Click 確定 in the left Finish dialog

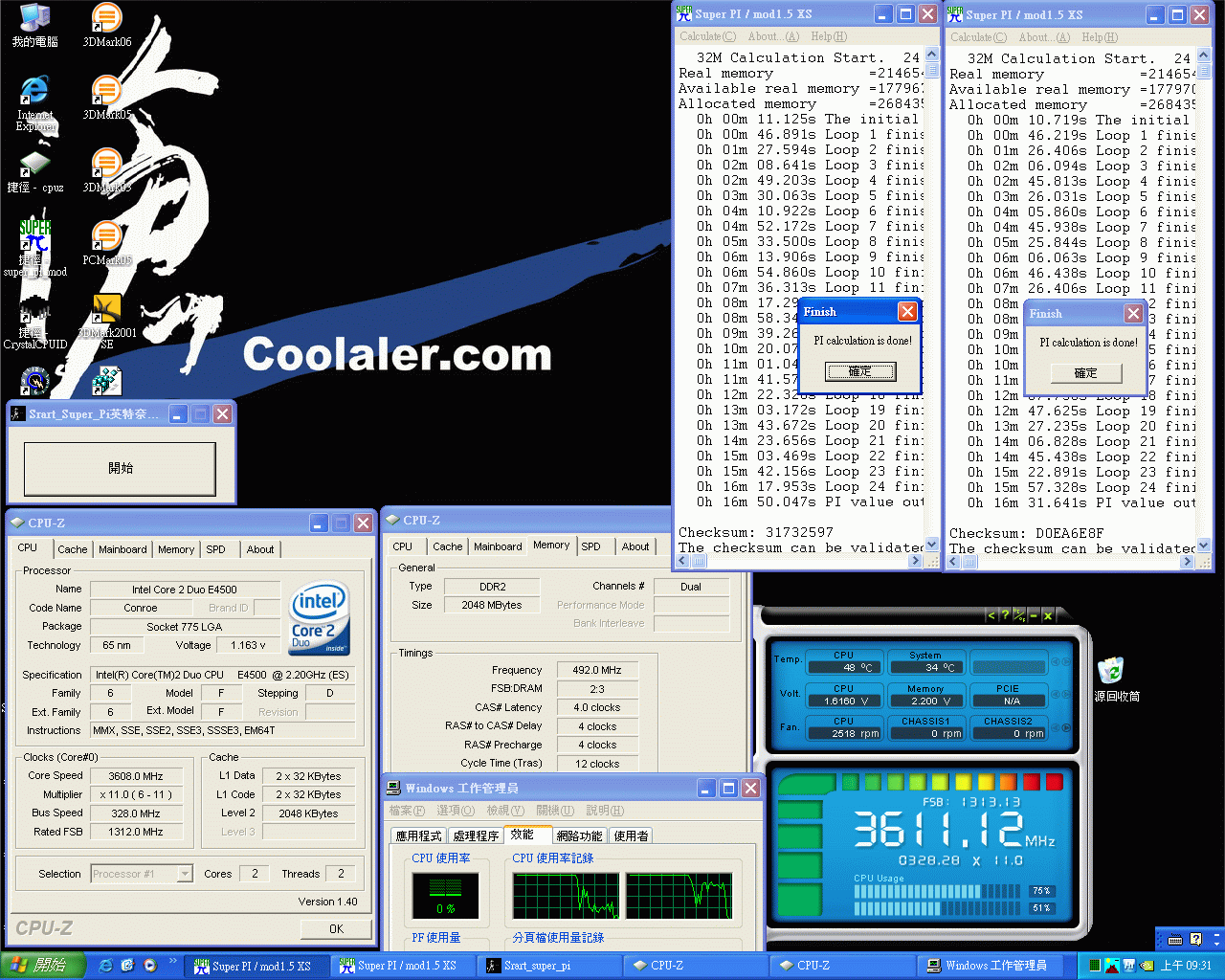click(860, 371)
